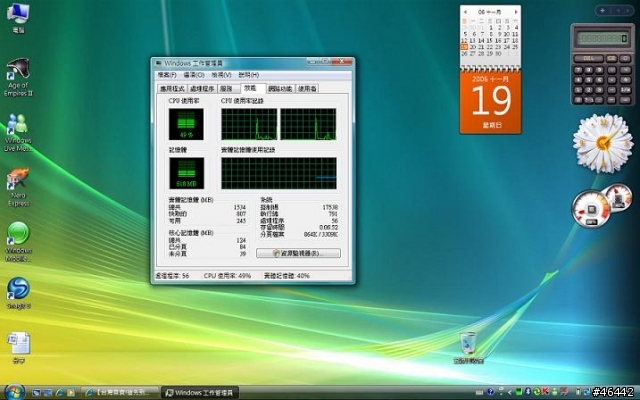Click the daisy flower clock gadget
The image size is (640, 400).
[x=603, y=143]
